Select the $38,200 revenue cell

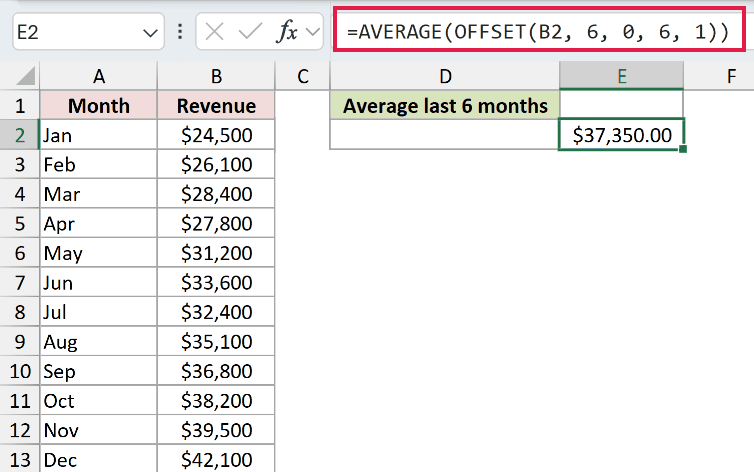pos(216,400)
